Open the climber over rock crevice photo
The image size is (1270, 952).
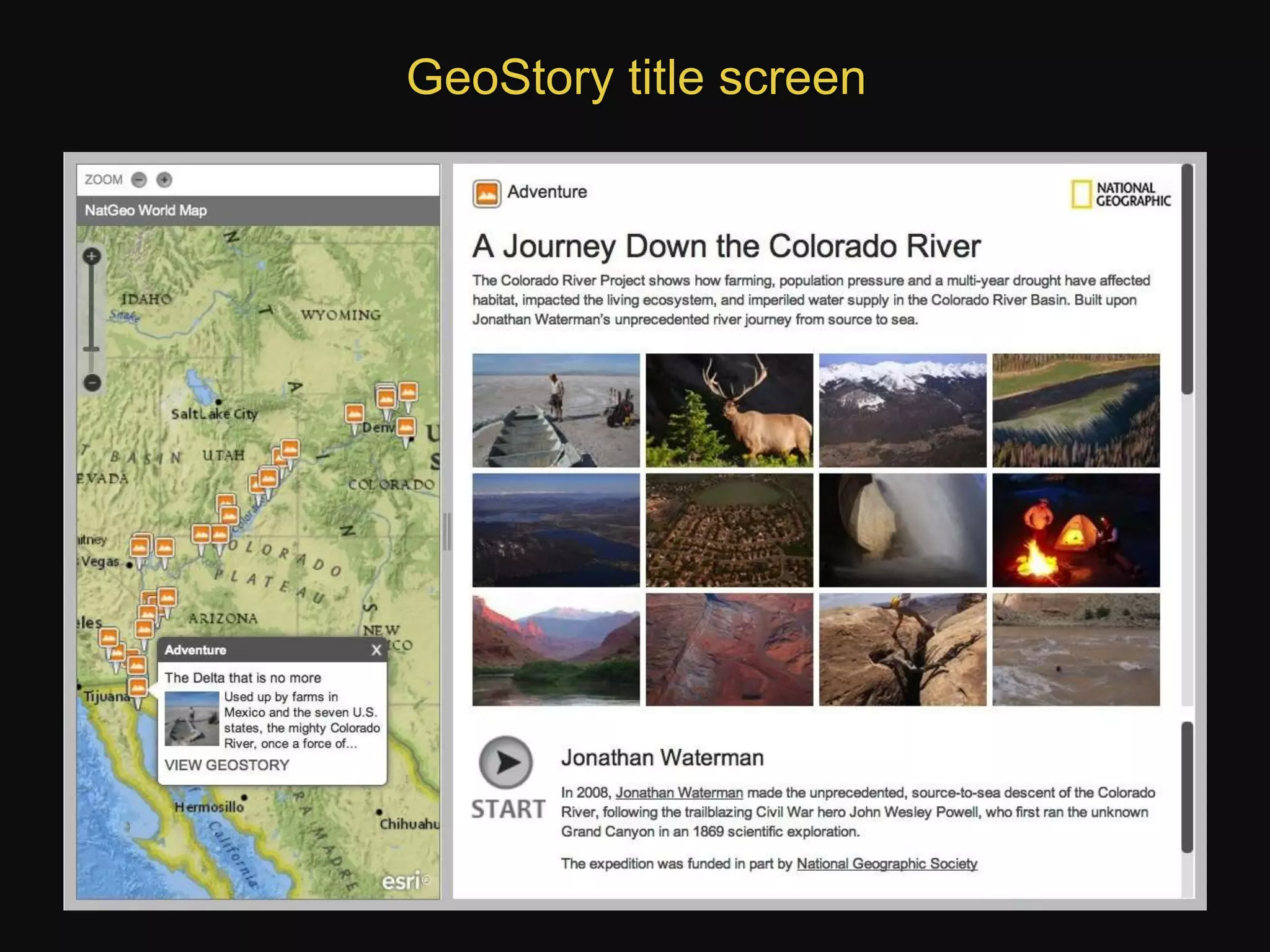(x=902, y=650)
